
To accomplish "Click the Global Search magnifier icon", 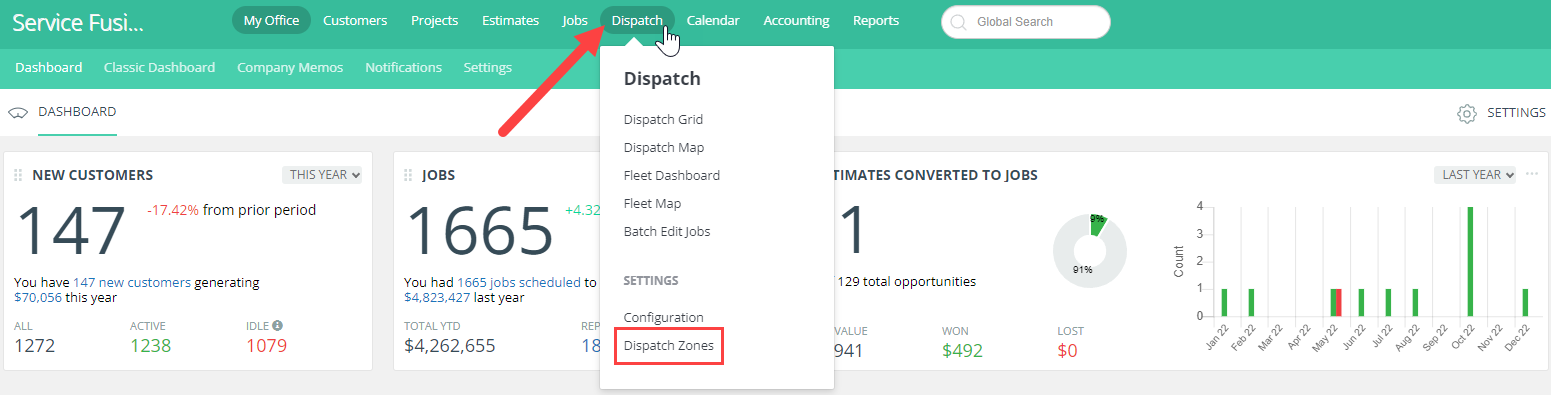I will pos(959,21).
